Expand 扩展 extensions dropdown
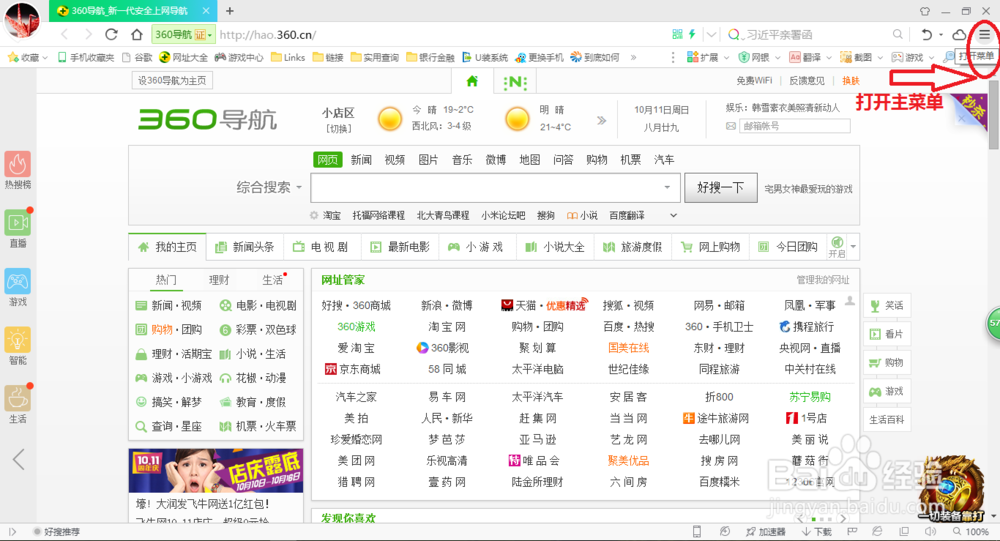The width and height of the screenshot is (1000, 541). point(726,57)
